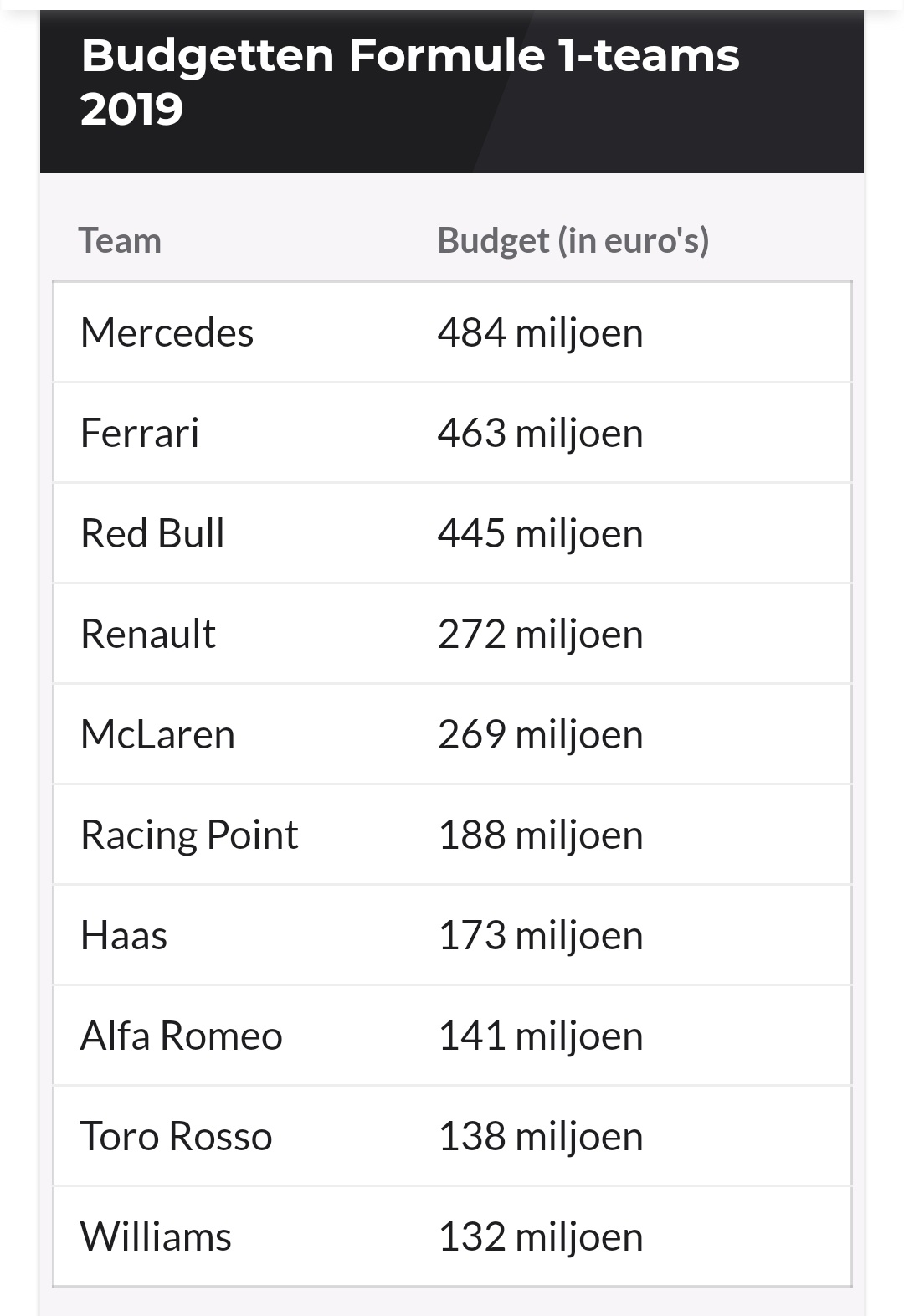Click the McLaren team name
This screenshot has height=1316, width=904.
point(157,735)
